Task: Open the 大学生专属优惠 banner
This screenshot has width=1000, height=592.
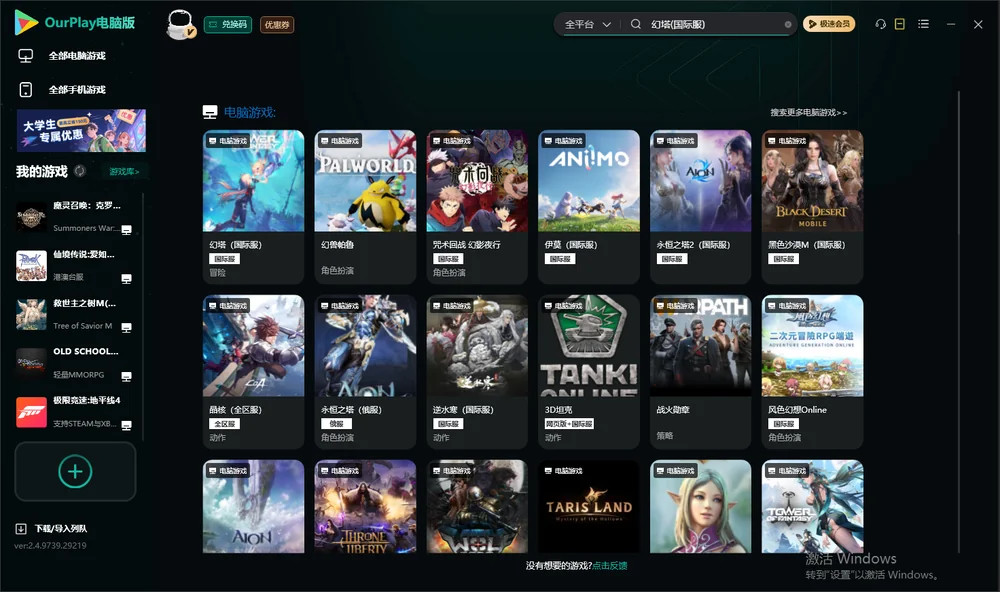Action: 81,130
